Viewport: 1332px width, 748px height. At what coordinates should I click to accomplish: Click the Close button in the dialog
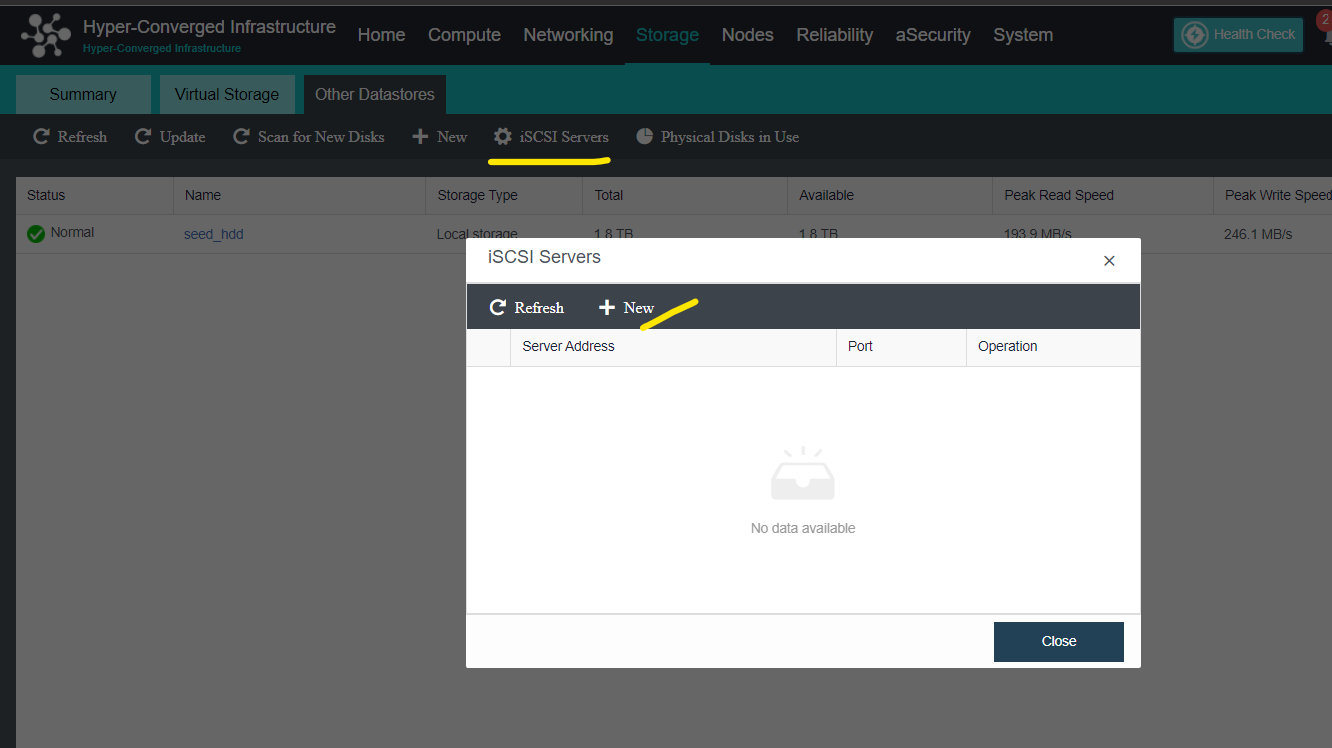click(1058, 641)
